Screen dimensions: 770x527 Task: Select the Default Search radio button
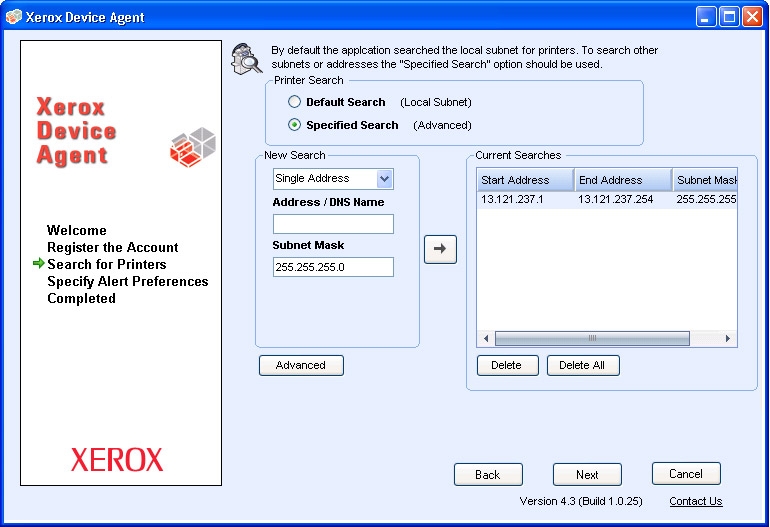(x=294, y=102)
